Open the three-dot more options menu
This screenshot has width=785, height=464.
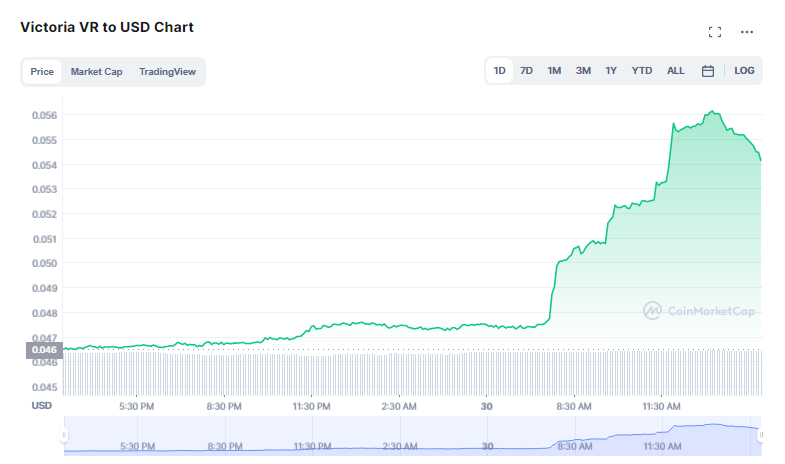coord(746,32)
